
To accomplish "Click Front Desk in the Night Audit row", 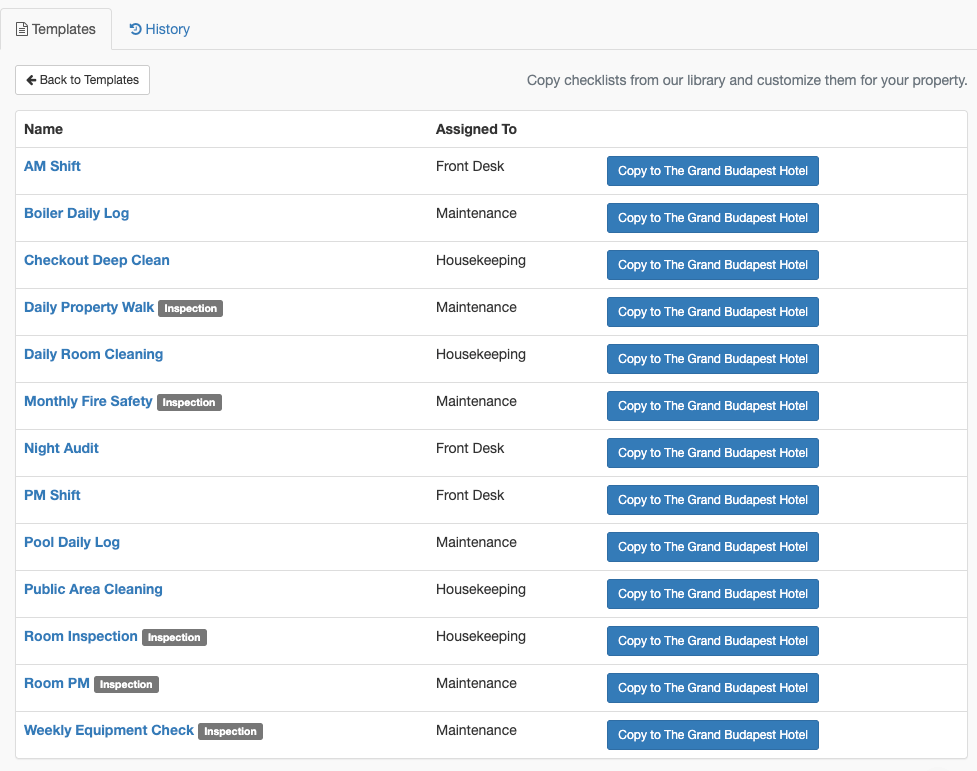I will pos(470,448).
